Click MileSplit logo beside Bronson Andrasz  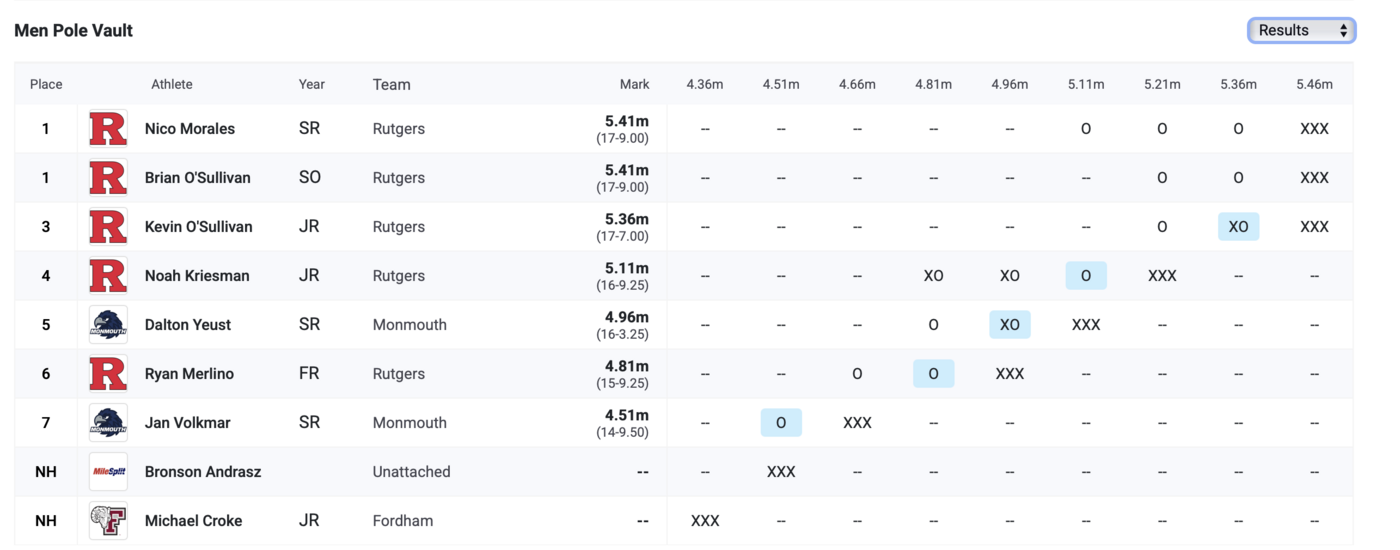108,472
